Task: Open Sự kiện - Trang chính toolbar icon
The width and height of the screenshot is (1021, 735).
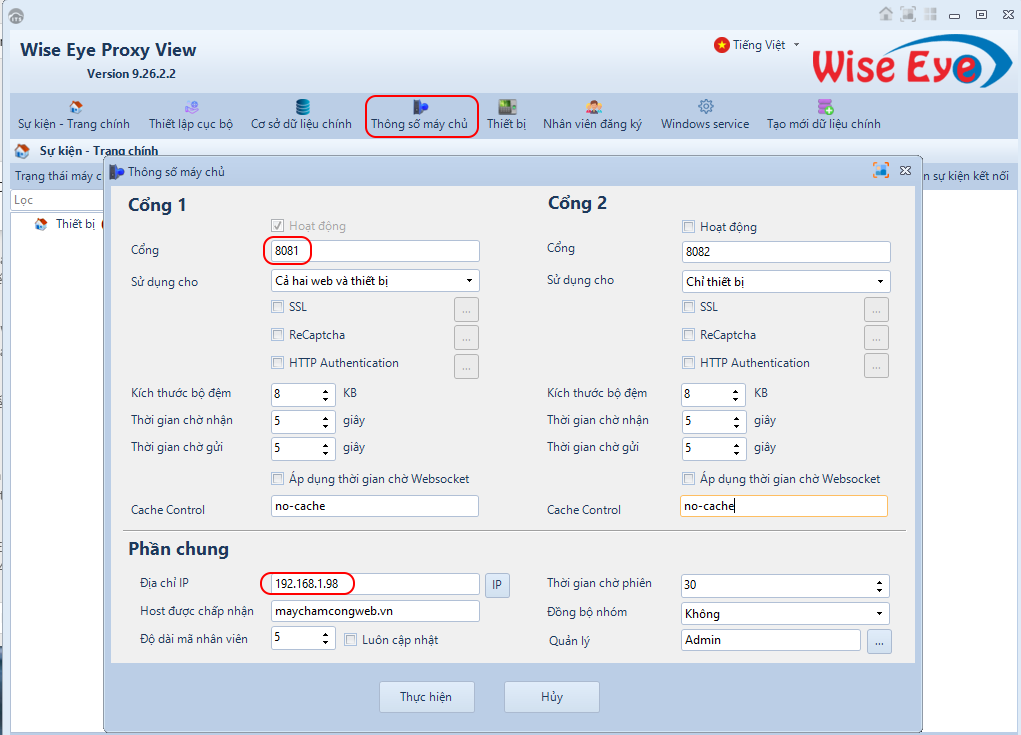Action: point(74,107)
